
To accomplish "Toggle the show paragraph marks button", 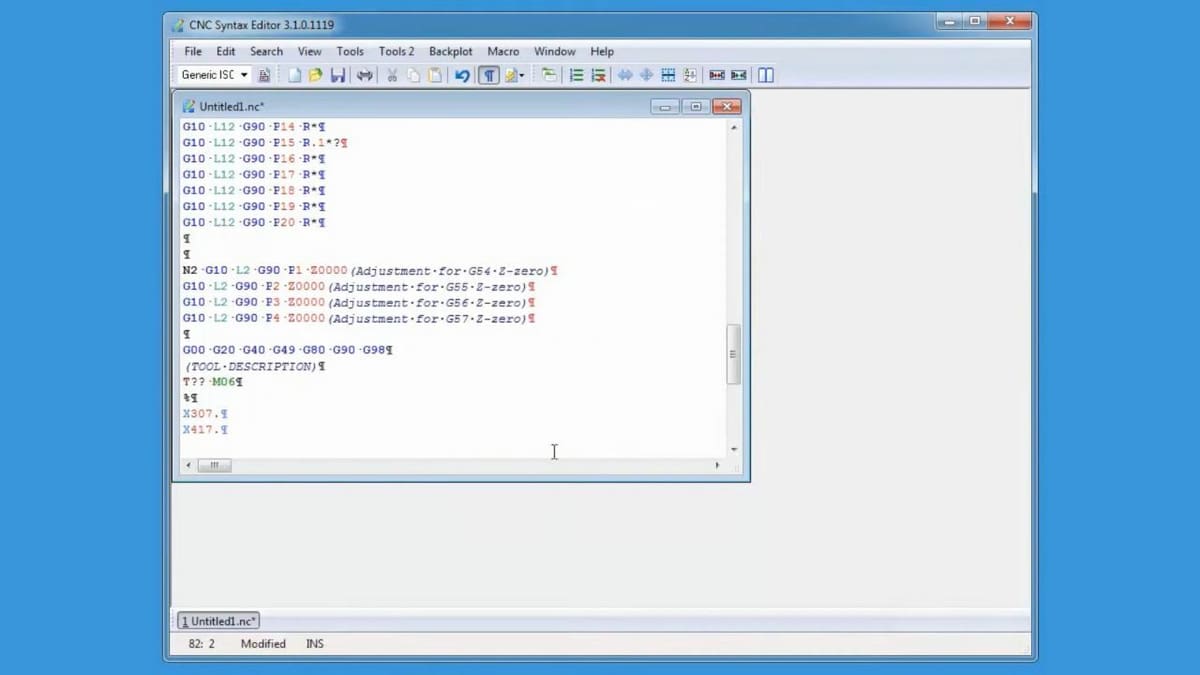I will [x=489, y=75].
